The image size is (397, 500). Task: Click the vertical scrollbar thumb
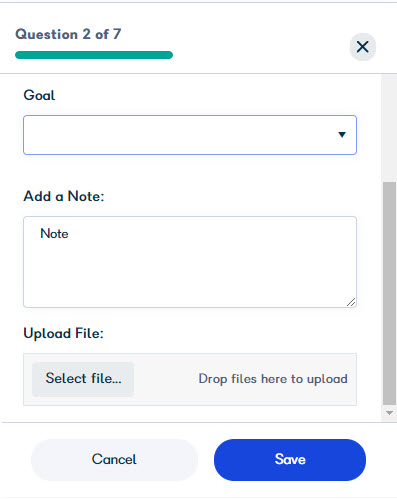click(389, 293)
